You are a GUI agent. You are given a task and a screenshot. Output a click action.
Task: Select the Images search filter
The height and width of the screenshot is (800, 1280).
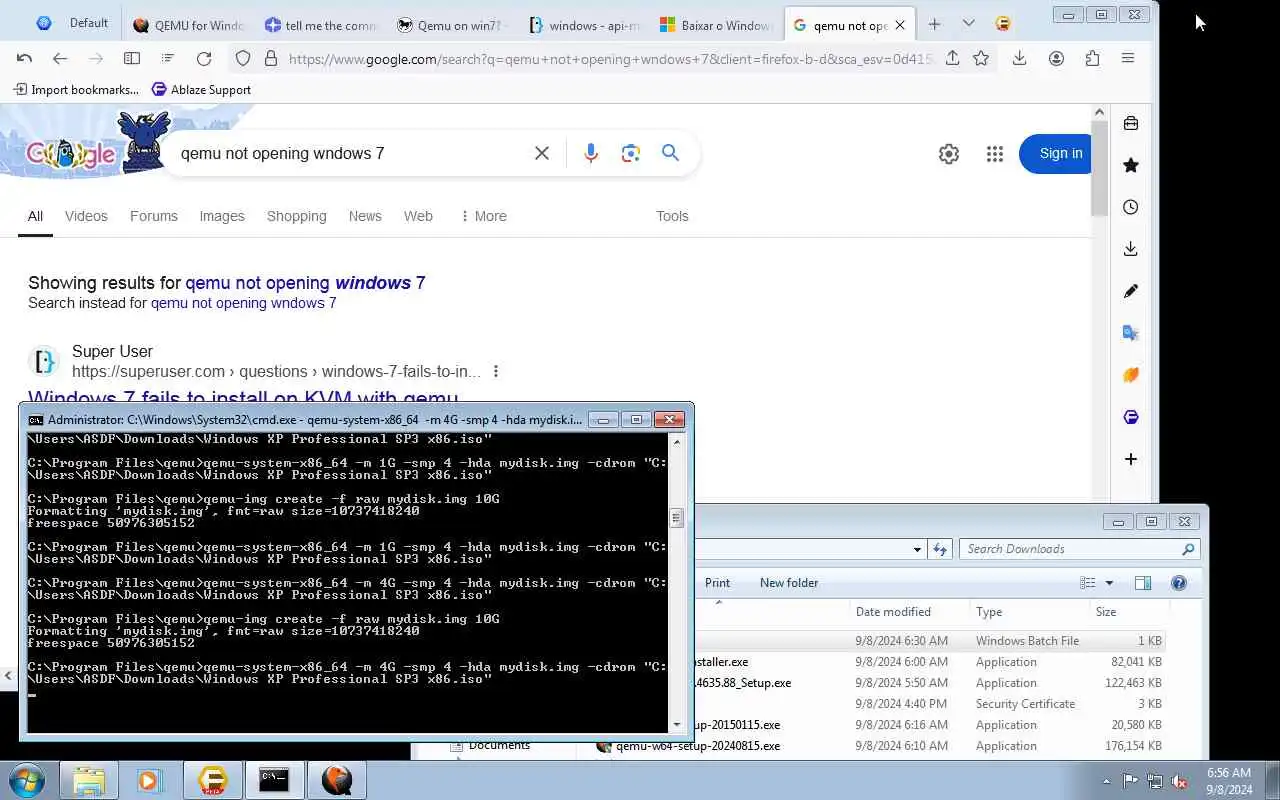222,216
